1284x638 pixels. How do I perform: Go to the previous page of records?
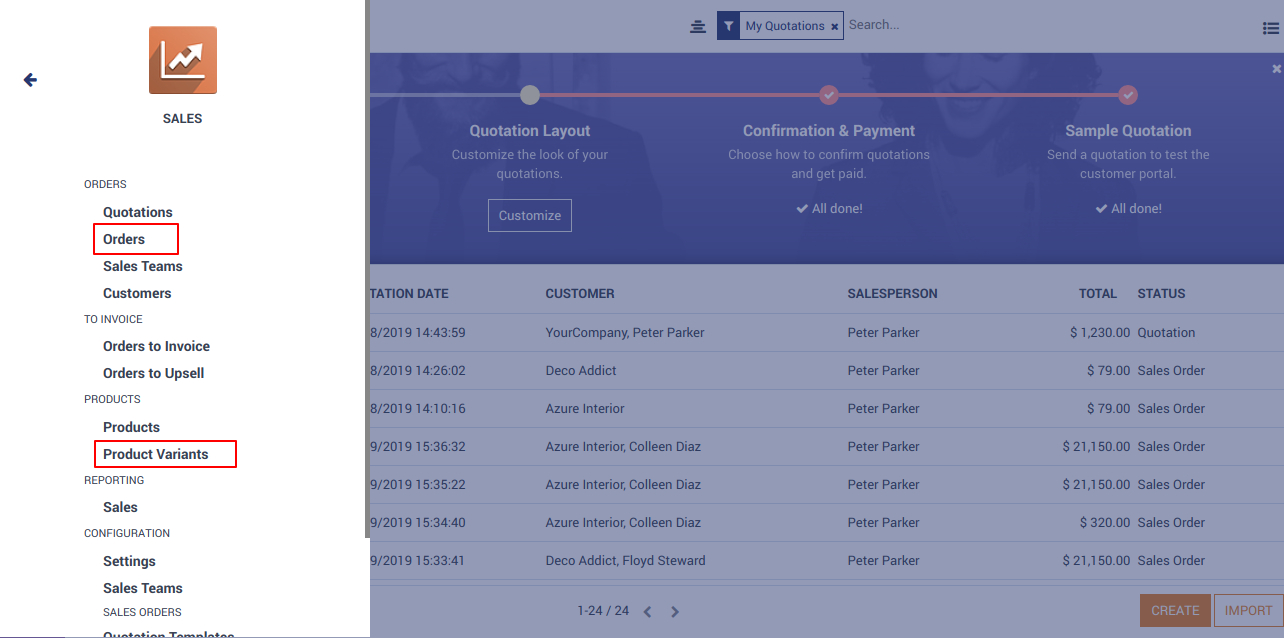647,612
